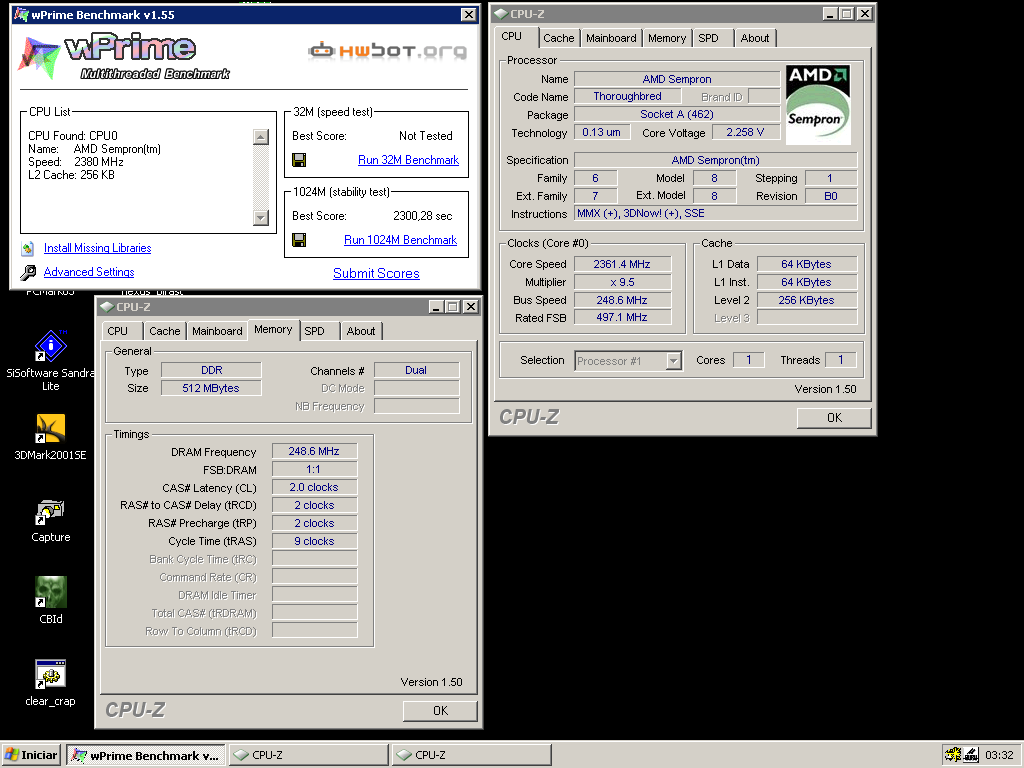The width and height of the screenshot is (1024, 768).
Task: Activate the second CPU-Z taskbar button
Action: [472, 755]
